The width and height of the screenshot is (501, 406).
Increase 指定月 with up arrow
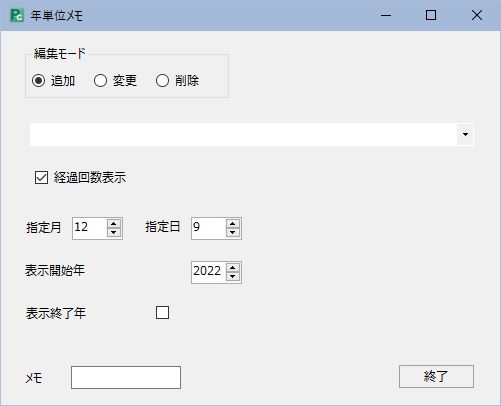(x=114, y=224)
